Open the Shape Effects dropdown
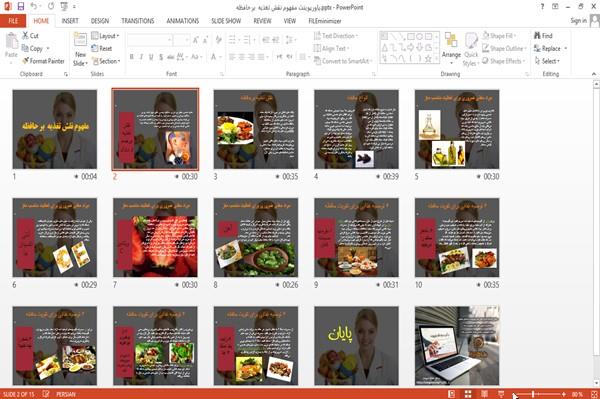Viewport: 600px width, 399px height. point(504,61)
